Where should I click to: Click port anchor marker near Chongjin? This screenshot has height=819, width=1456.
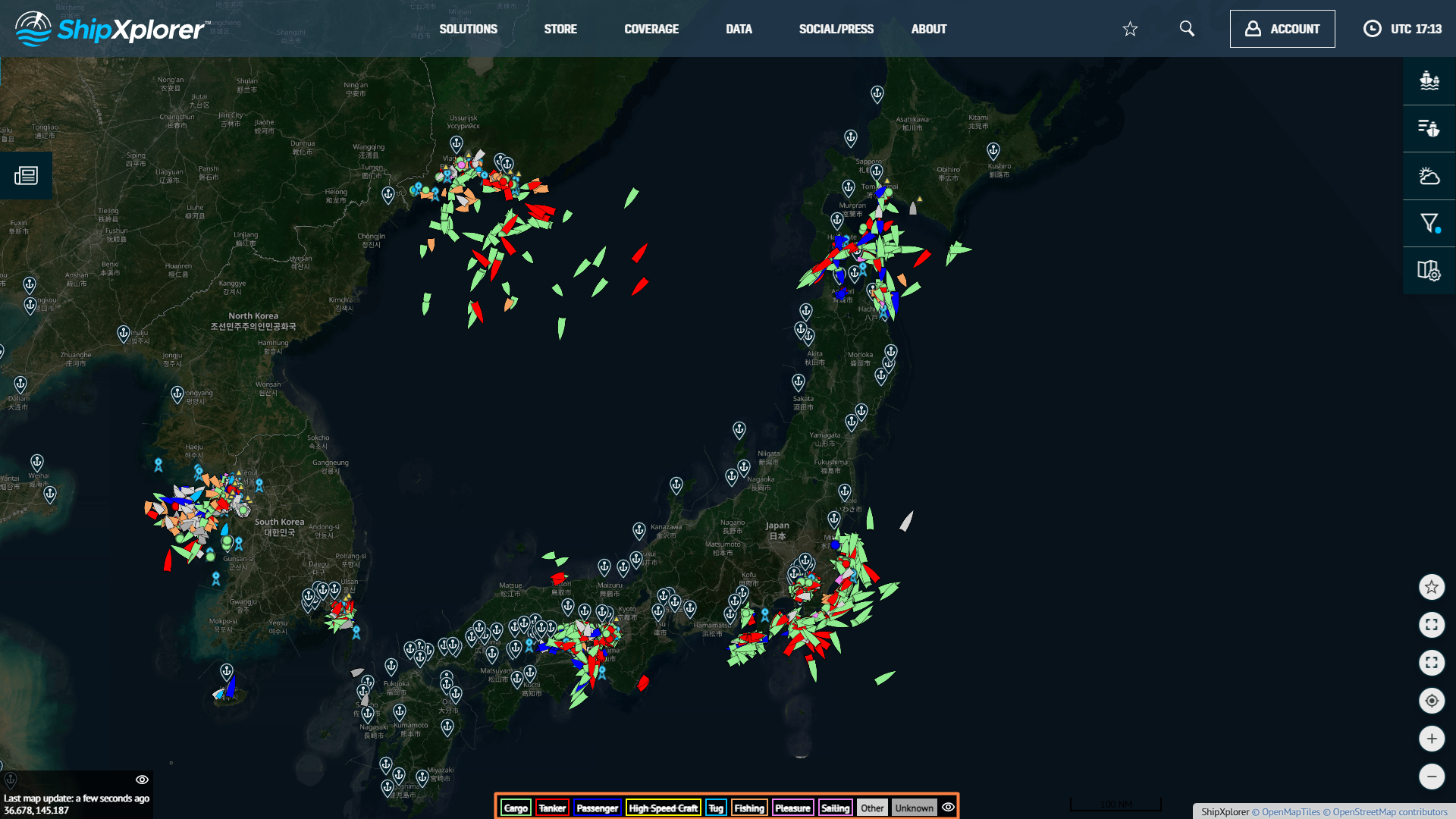click(388, 195)
